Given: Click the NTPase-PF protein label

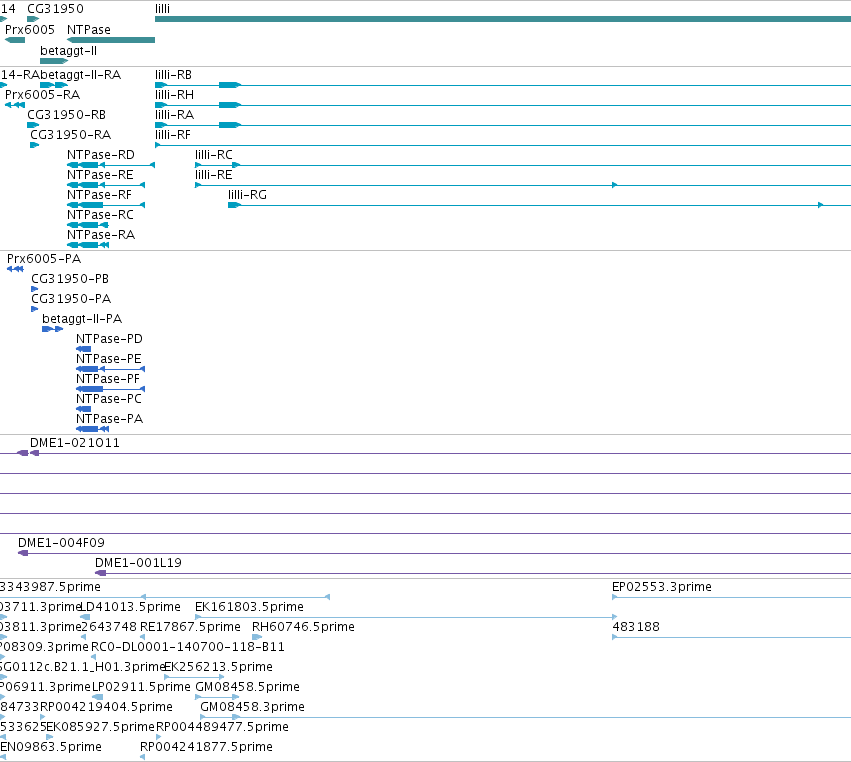Looking at the screenshot, I should click(x=108, y=379).
